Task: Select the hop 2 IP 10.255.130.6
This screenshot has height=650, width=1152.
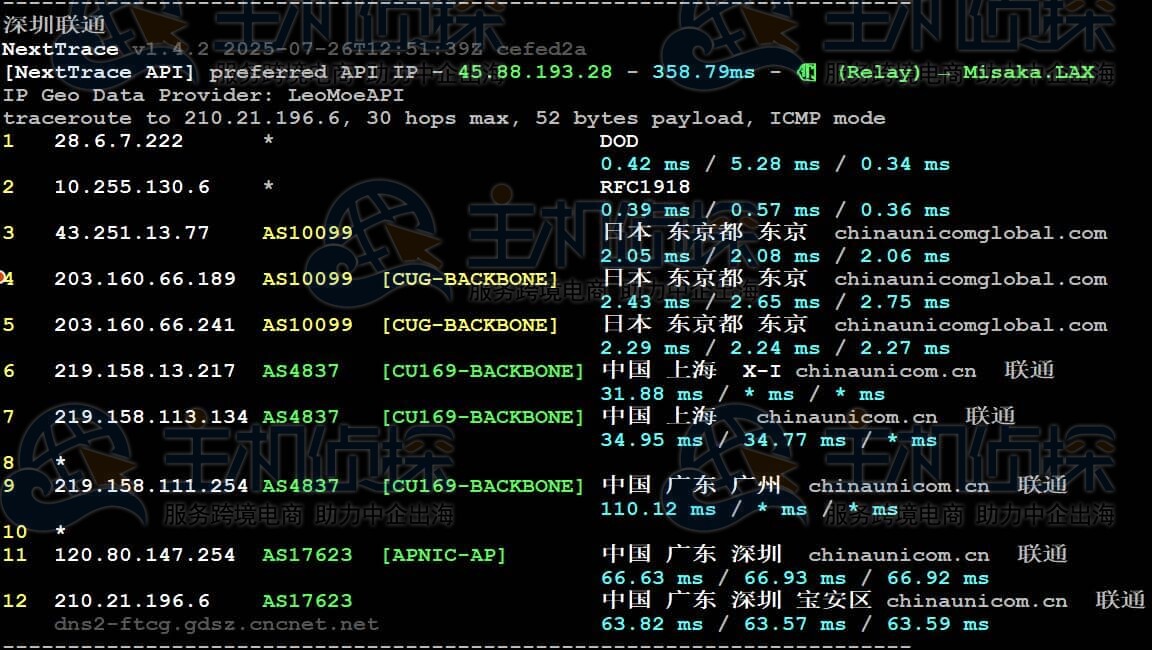Action: 132,187
